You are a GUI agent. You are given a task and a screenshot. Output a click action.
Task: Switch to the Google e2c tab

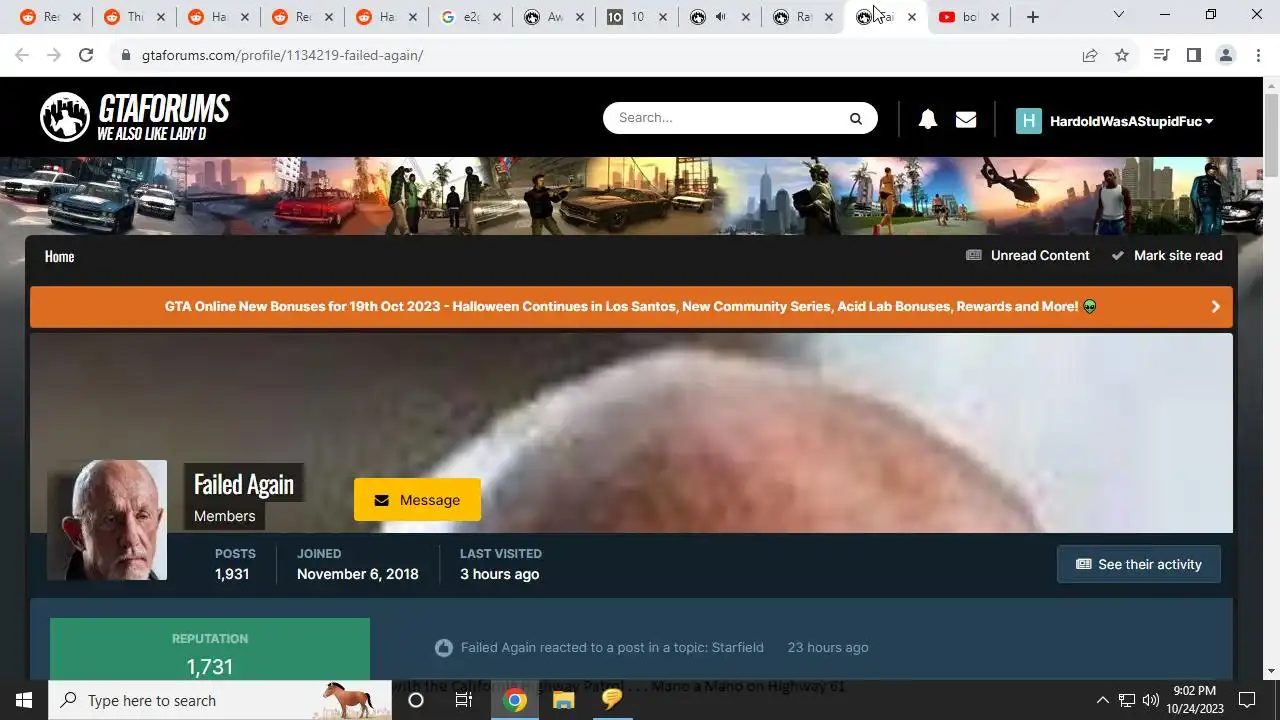(x=469, y=17)
